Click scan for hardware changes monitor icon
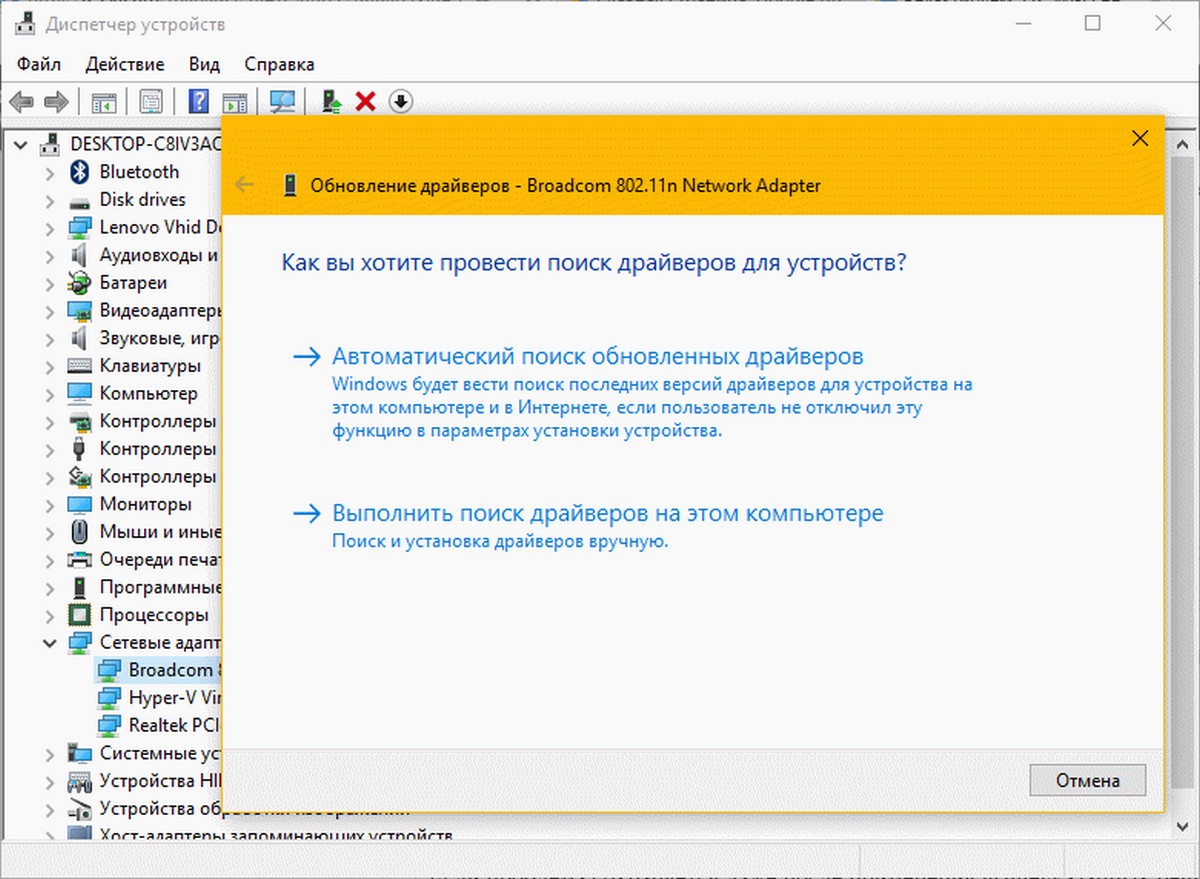 [283, 101]
